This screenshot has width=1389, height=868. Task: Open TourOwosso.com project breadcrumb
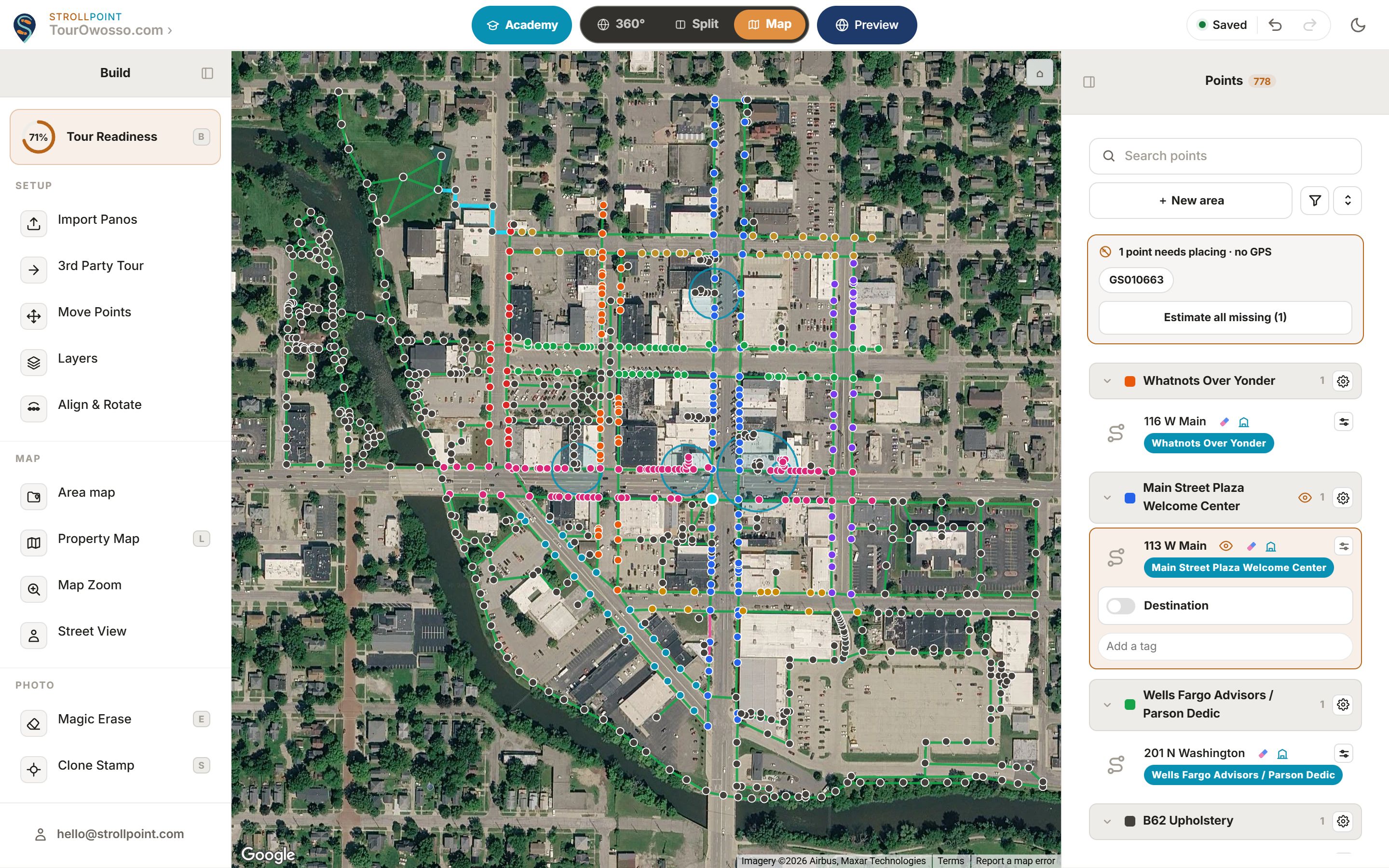click(110, 30)
